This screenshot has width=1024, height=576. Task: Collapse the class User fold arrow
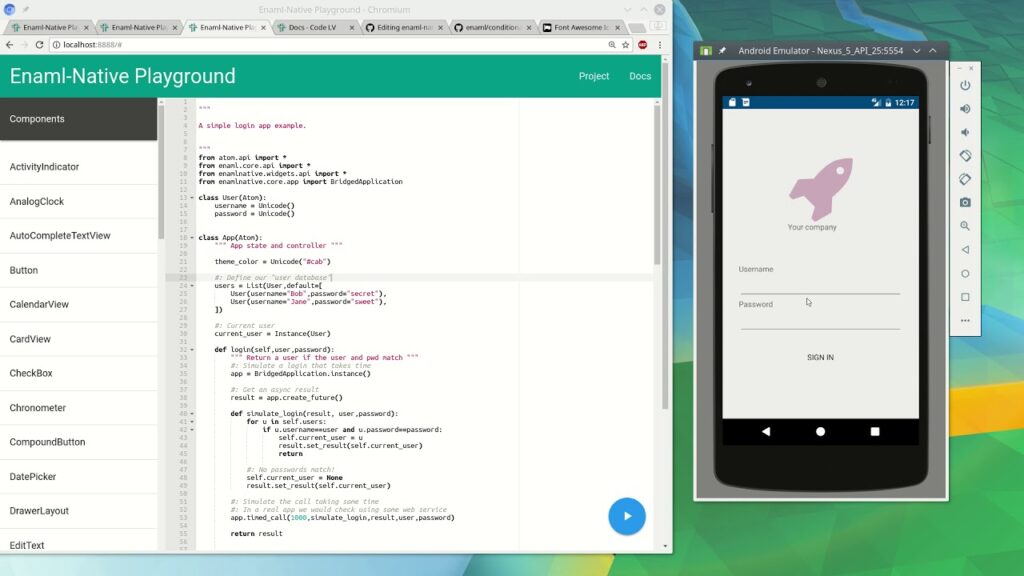click(192, 197)
